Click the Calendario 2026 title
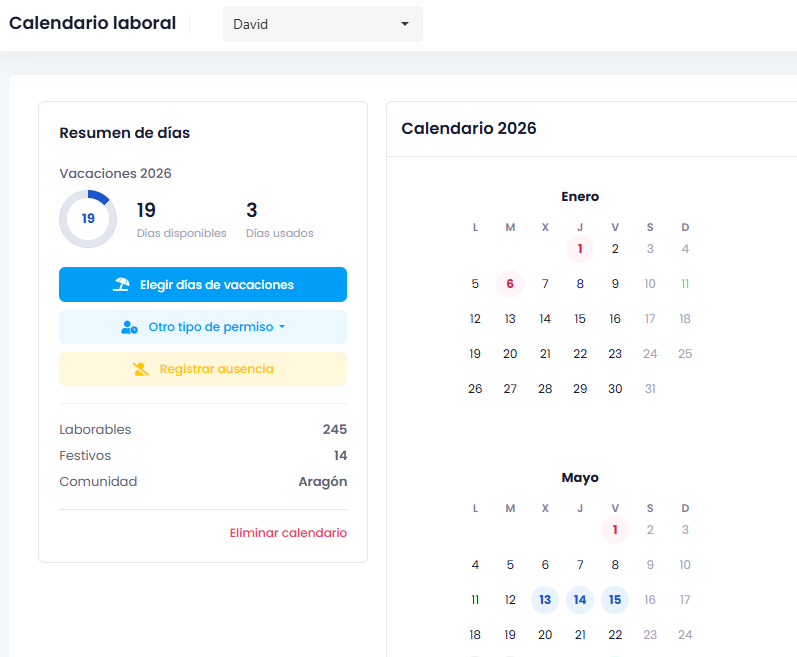The height and width of the screenshot is (657, 797). coord(469,129)
